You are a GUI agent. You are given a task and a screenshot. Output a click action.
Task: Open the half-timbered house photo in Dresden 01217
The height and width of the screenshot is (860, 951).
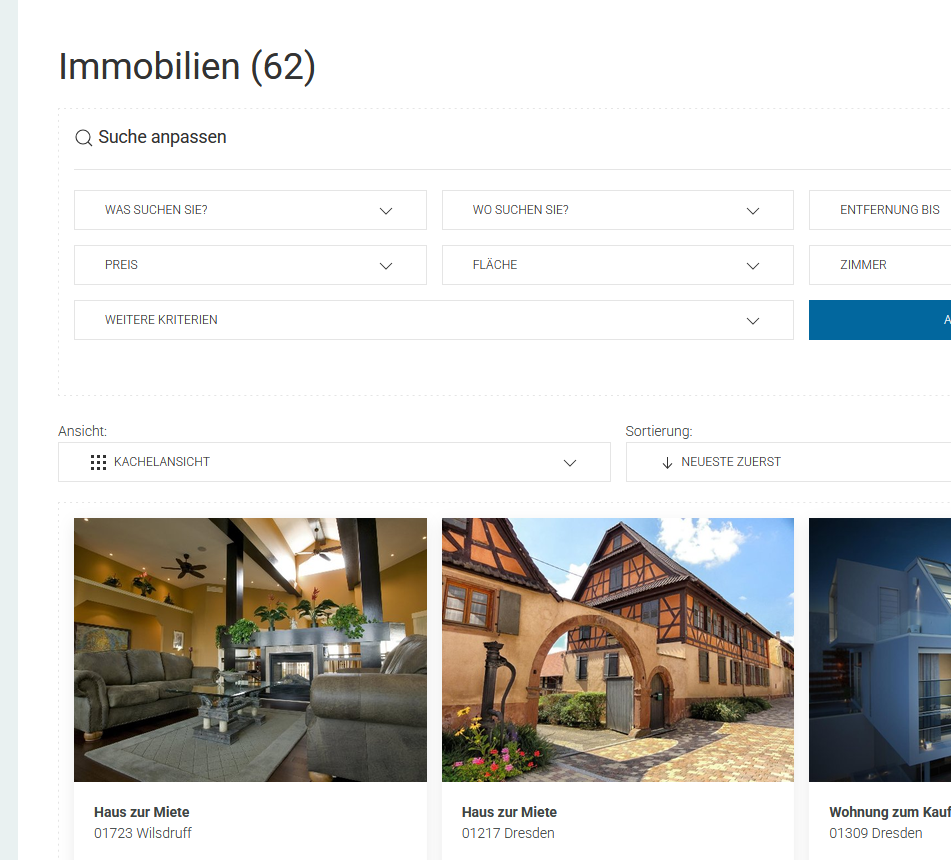pos(617,650)
